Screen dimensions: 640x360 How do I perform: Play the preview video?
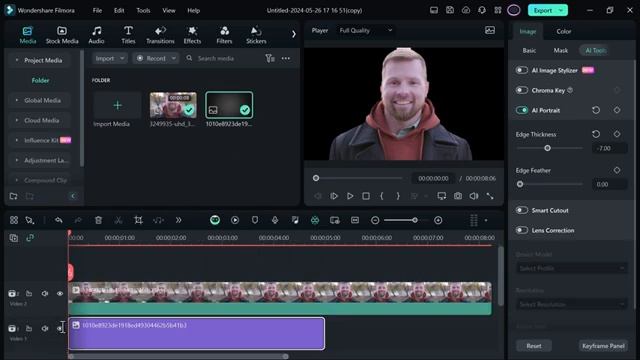[350, 196]
